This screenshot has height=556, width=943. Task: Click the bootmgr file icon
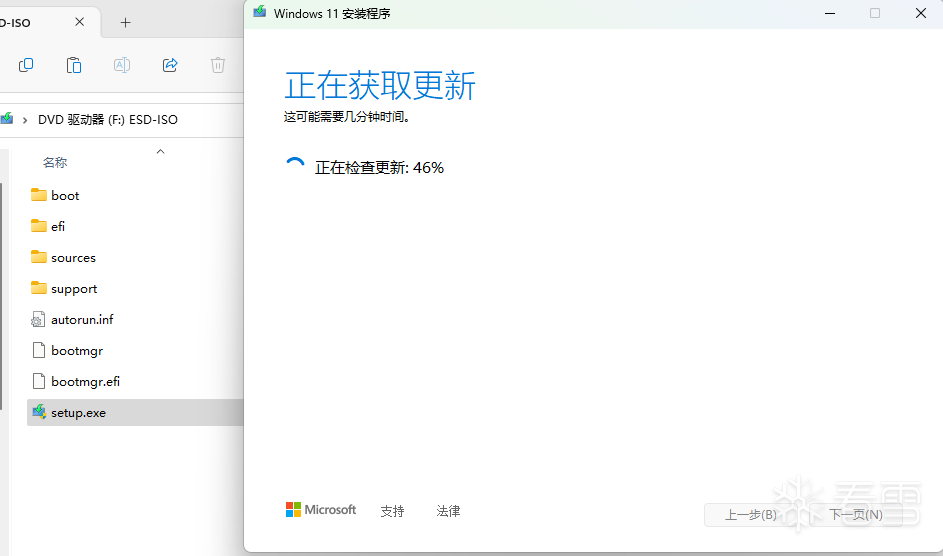tap(38, 350)
